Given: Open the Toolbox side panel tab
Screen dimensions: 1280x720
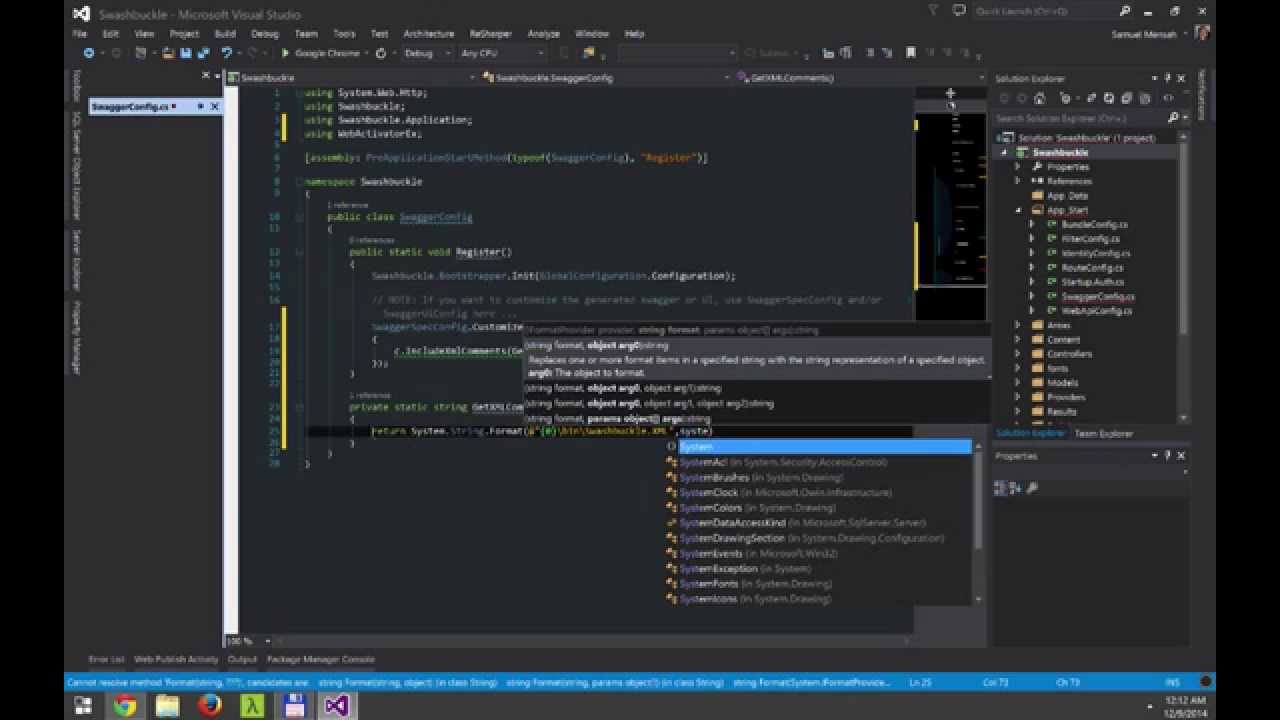Looking at the screenshot, I should tap(76, 86).
